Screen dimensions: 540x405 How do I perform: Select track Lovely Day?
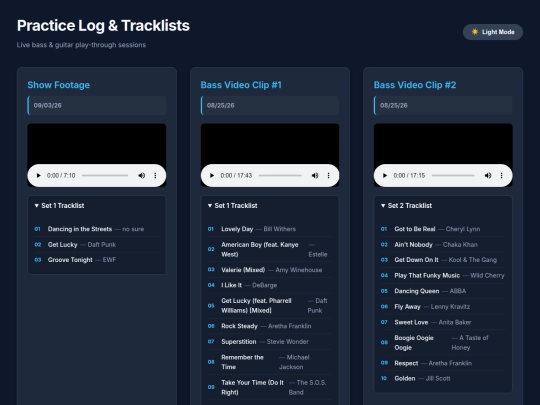pyautogui.click(x=270, y=229)
